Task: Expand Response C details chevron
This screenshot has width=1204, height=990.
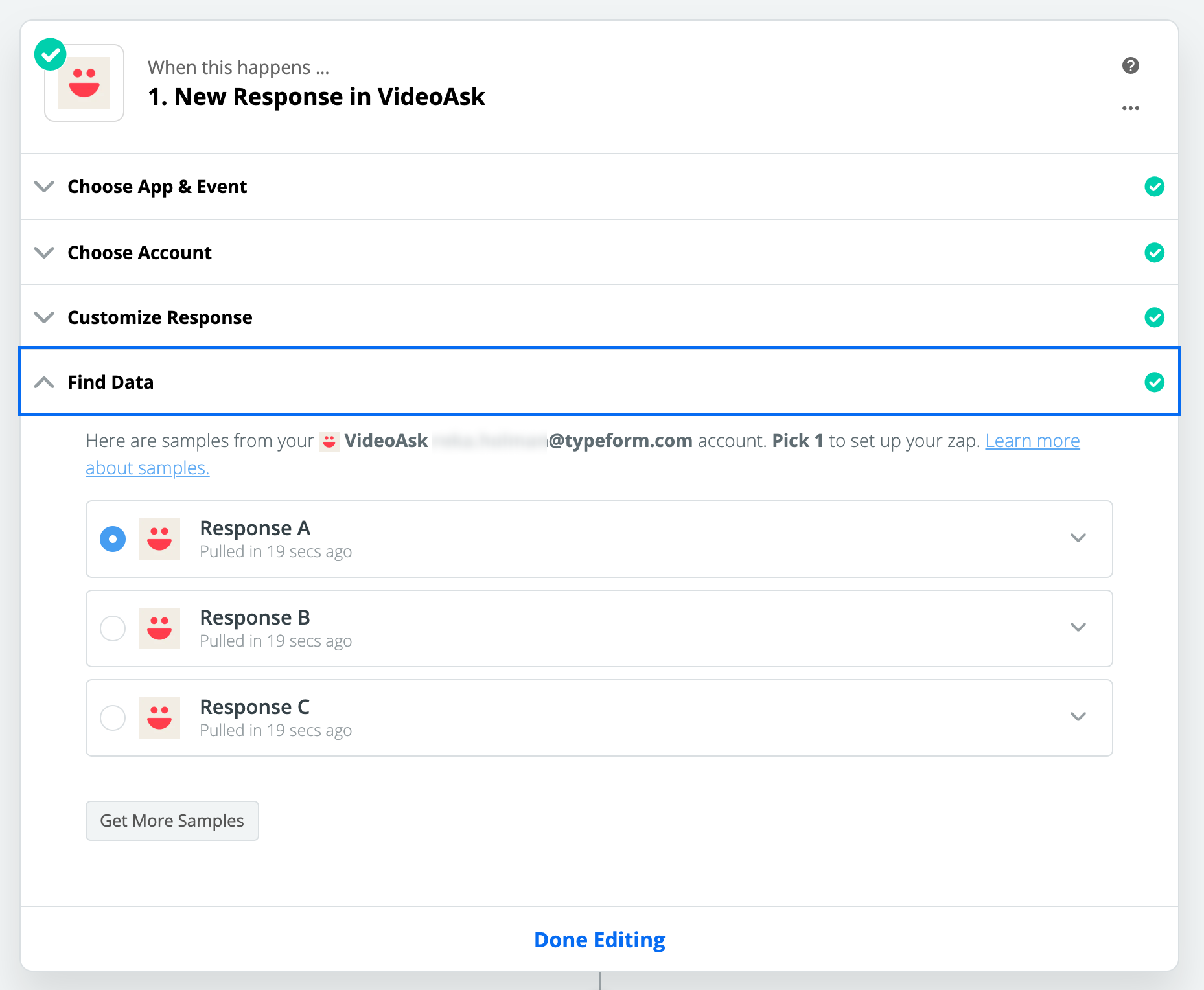Action: tap(1078, 717)
